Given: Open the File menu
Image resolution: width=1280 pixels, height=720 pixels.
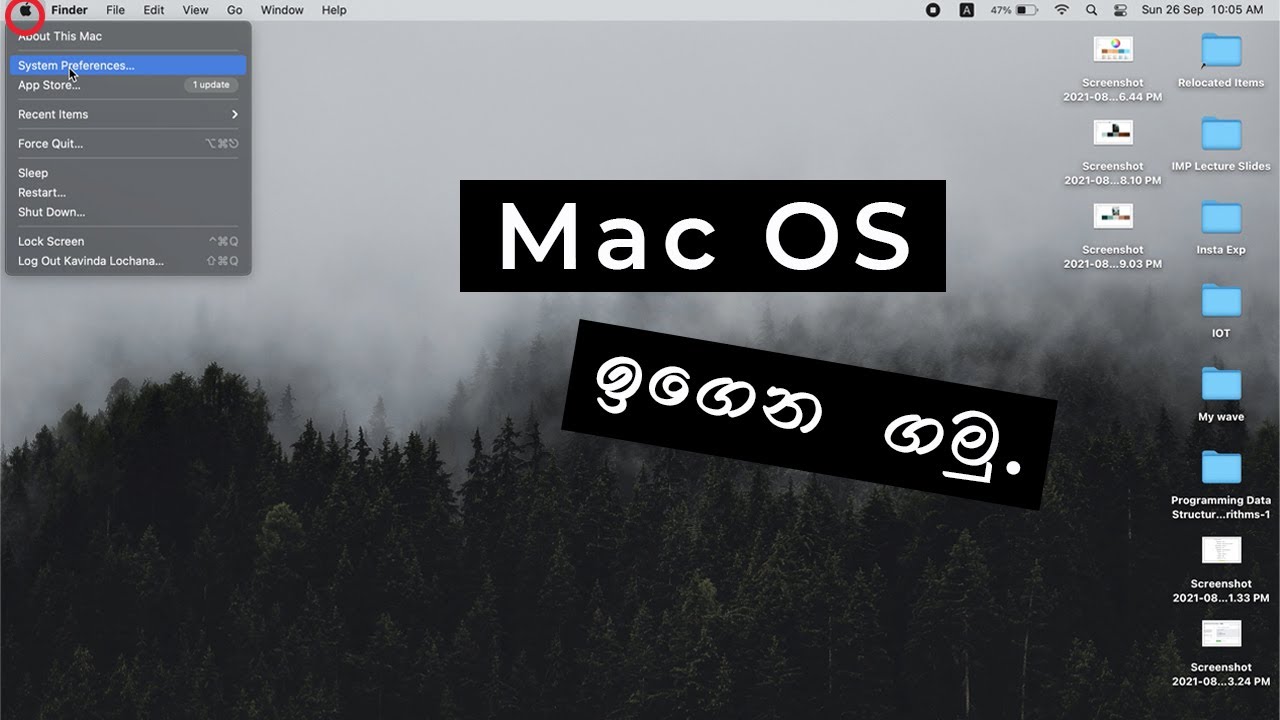Looking at the screenshot, I should pyautogui.click(x=115, y=10).
